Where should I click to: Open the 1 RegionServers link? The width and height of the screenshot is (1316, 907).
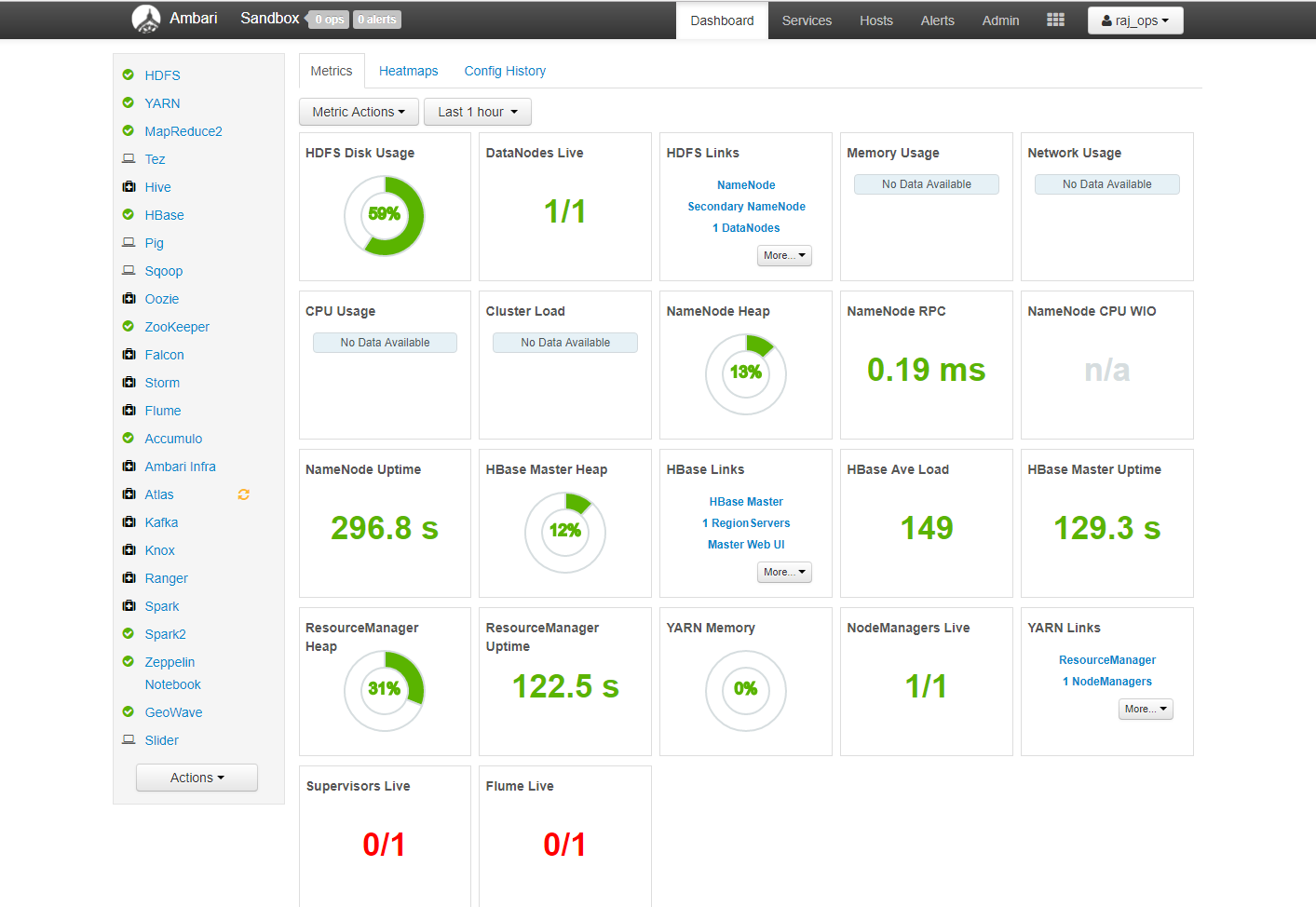(746, 523)
